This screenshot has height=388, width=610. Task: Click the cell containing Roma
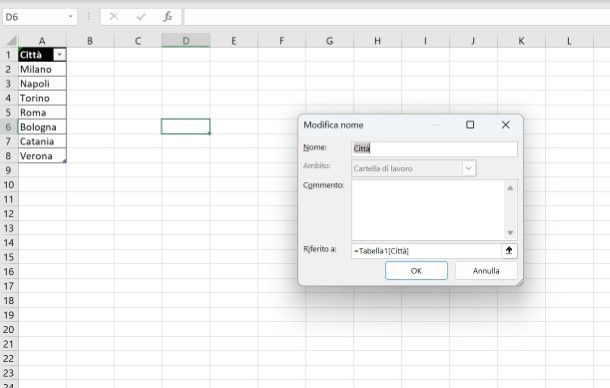click(42, 112)
